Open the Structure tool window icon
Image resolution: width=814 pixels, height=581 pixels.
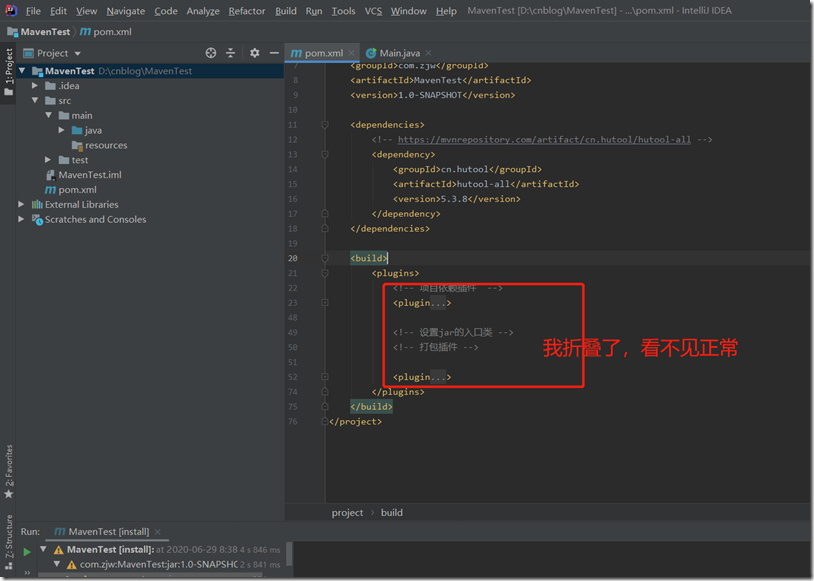pyautogui.click(x=9, y=543)
